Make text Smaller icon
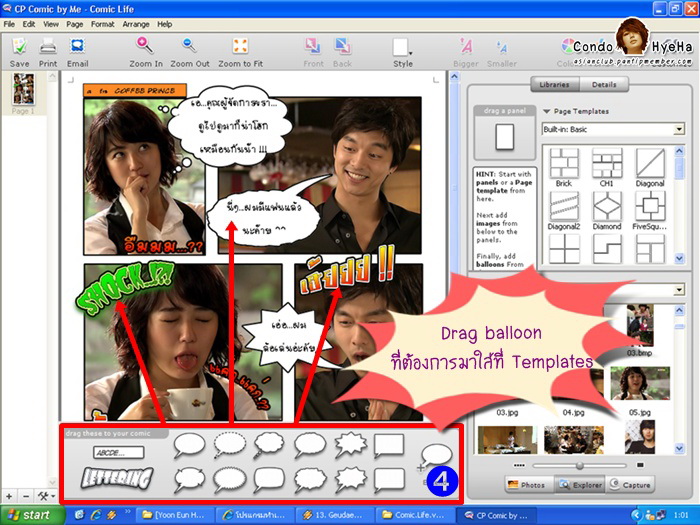The height and width of the screenshot is (525, 700). 501,46
